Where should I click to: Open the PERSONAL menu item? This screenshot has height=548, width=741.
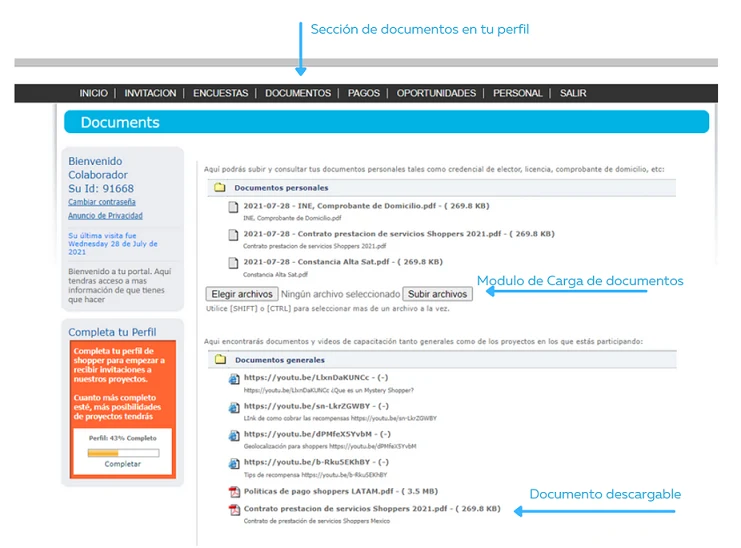point(517,93)
